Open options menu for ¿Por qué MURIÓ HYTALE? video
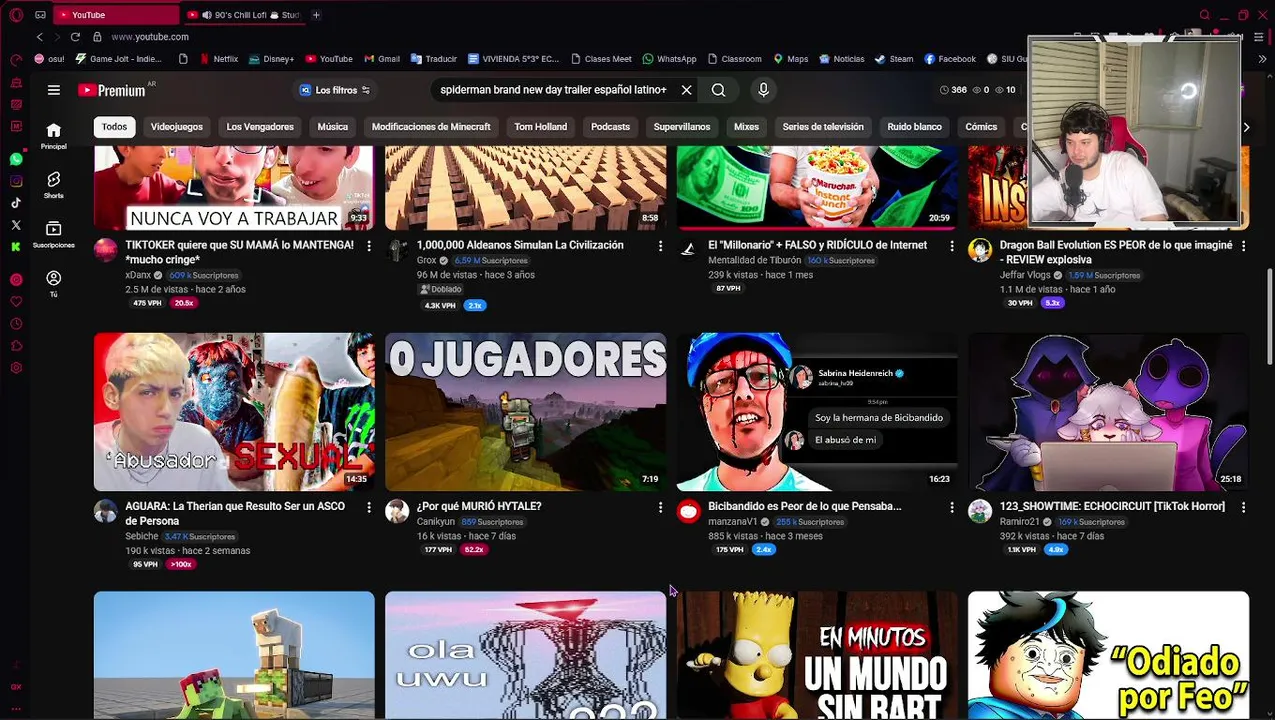 point(660,508)
